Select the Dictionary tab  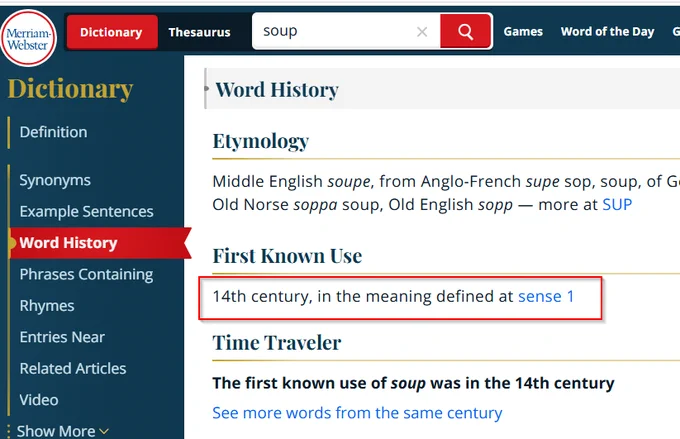click(x=111, y=32)
